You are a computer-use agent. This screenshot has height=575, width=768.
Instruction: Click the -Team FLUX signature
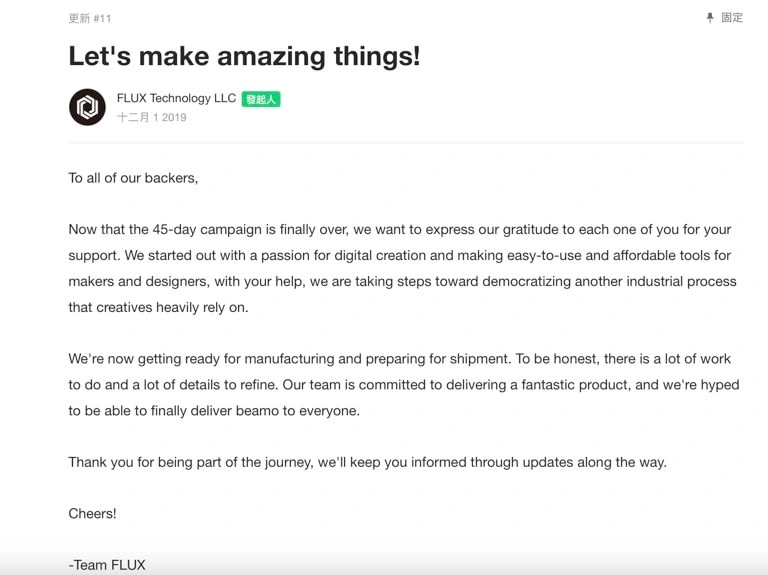click(x=107, y=565)
